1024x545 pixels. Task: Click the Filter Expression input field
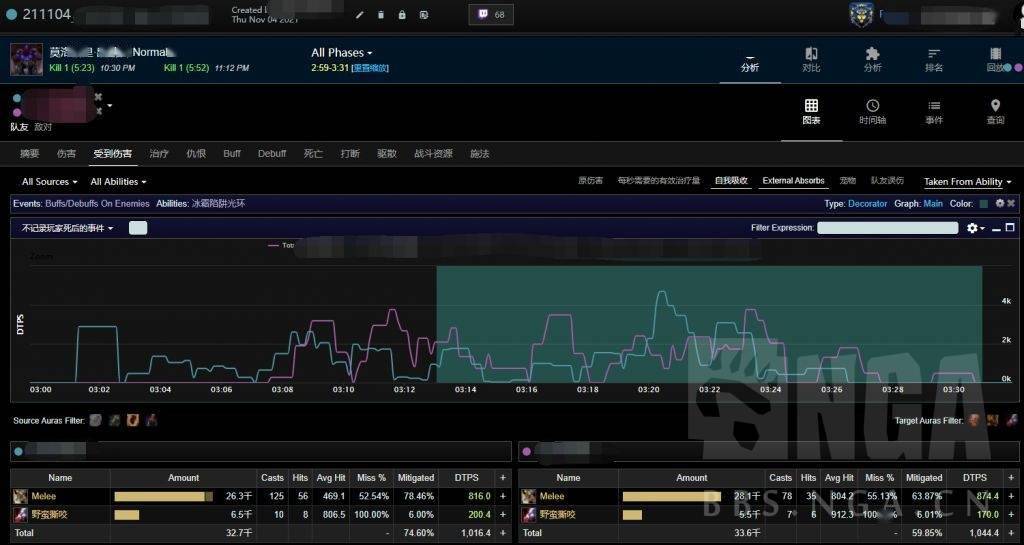pyautogui.click(x=888, y=228)
